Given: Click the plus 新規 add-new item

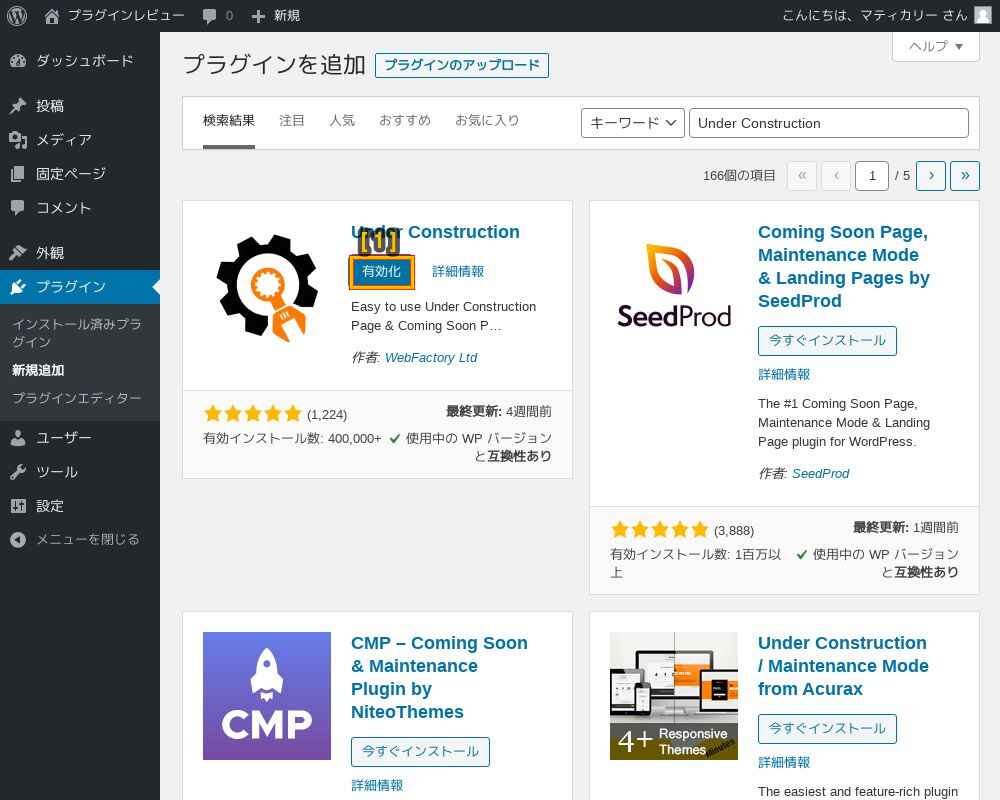Looking at the screenshot, I should pyautogui.click(x=276, y=15).
